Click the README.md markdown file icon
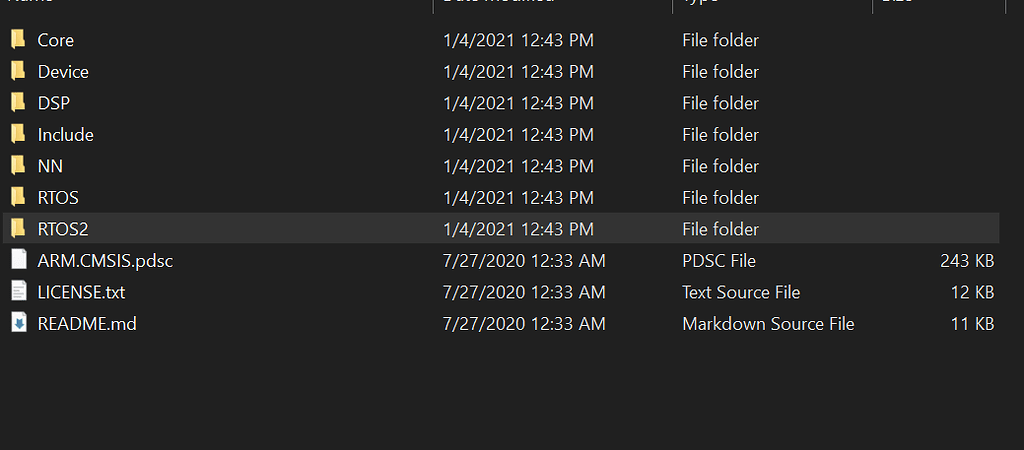 (19, 323)
